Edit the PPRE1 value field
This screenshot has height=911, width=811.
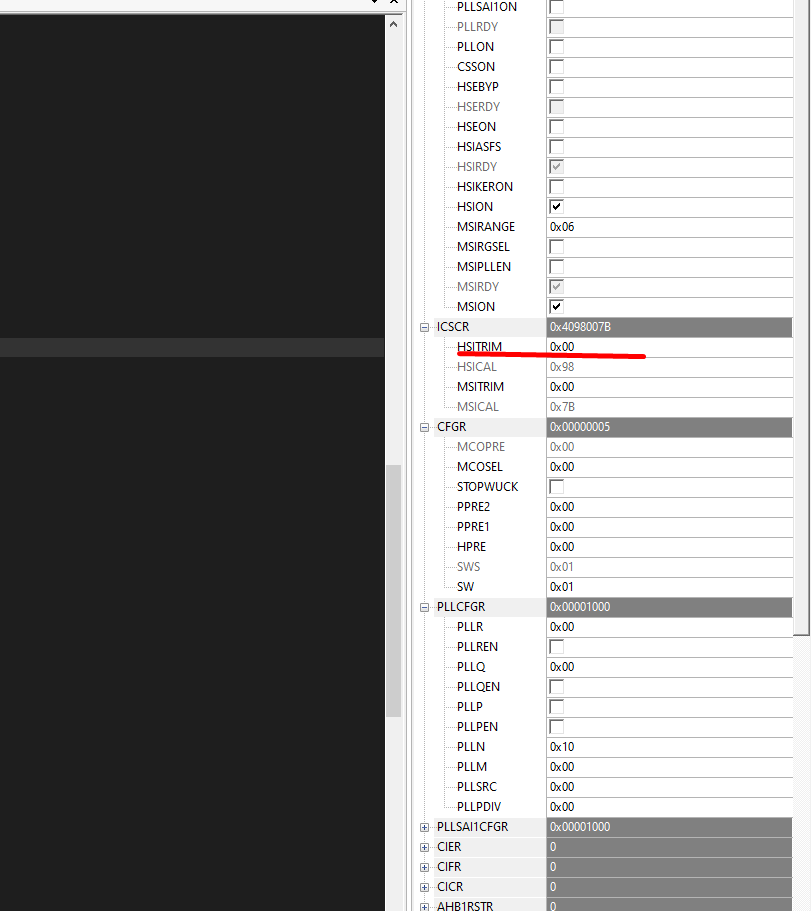pos(670,527)
